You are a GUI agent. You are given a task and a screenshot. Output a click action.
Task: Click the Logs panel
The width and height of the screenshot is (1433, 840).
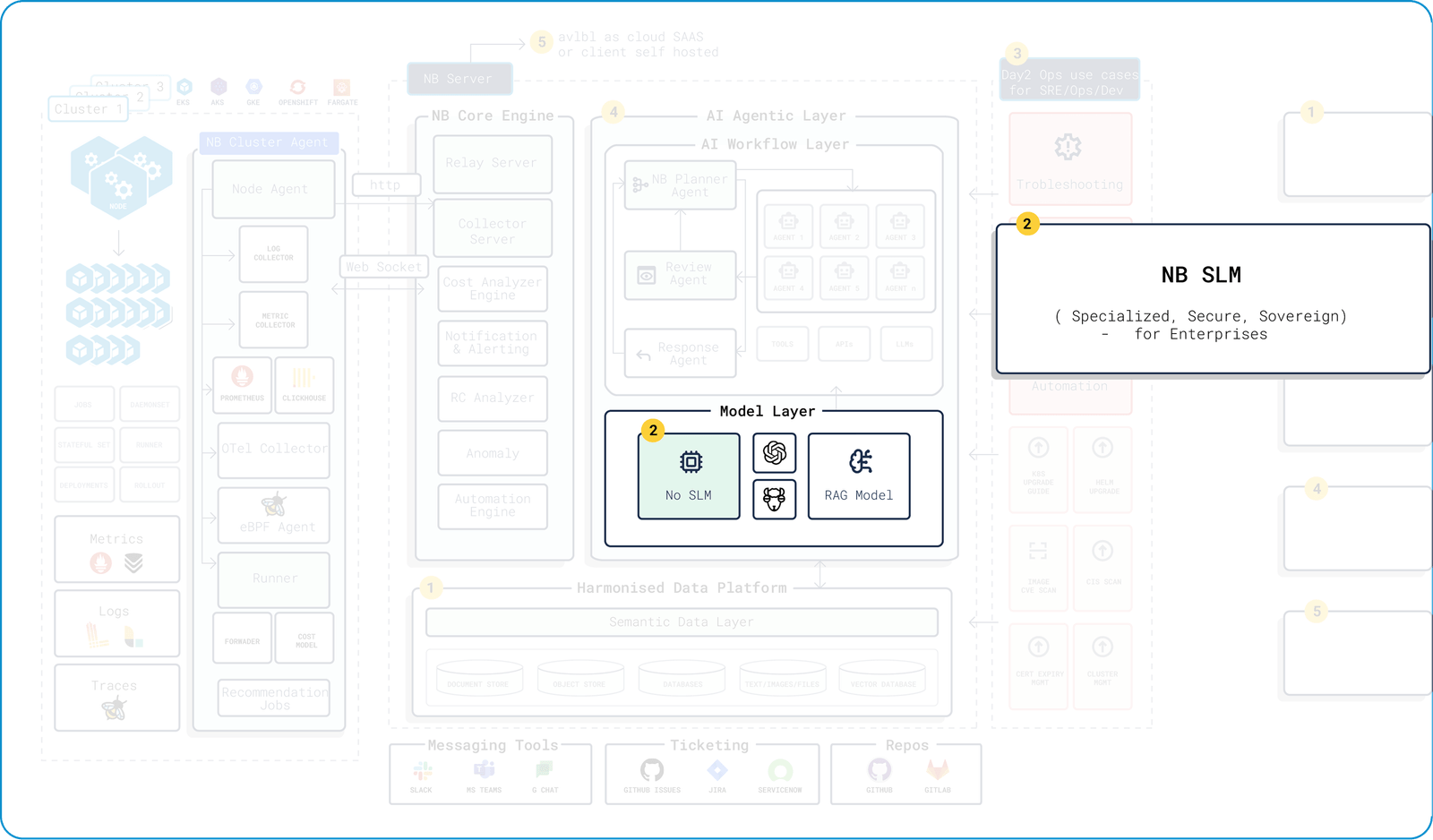coord(116,624)
